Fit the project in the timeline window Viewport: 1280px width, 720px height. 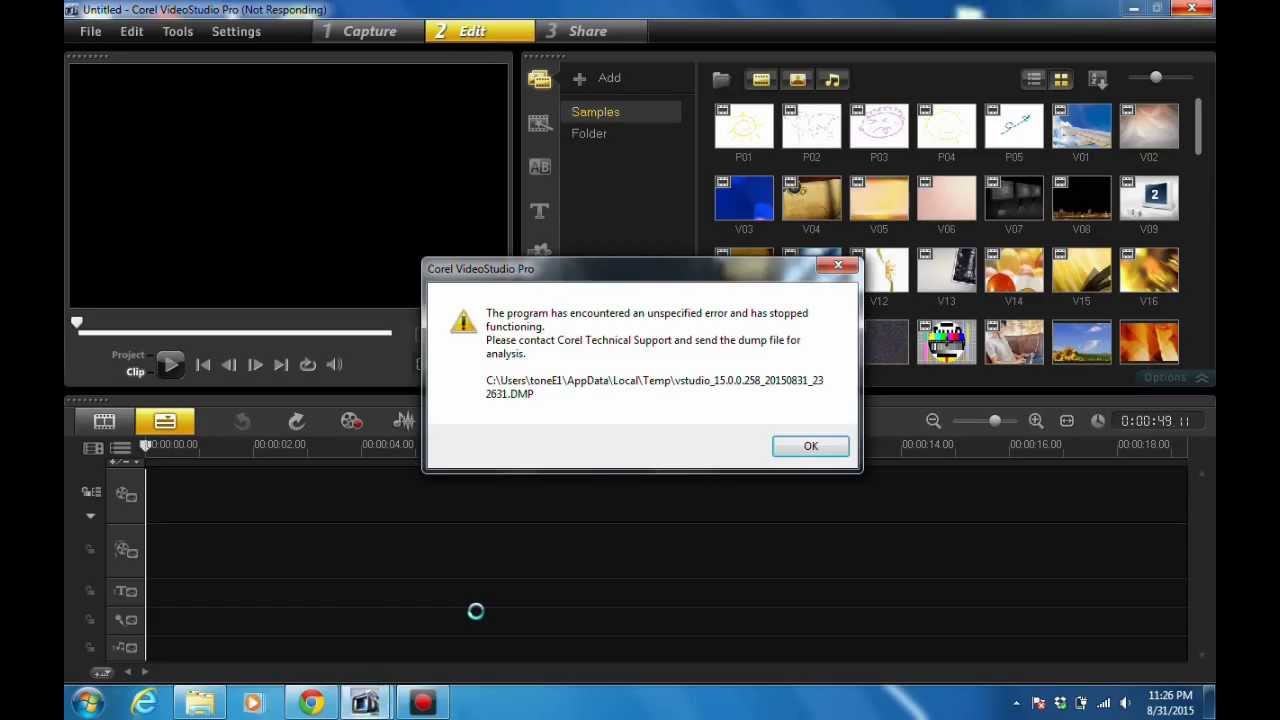pos(1067,421)
